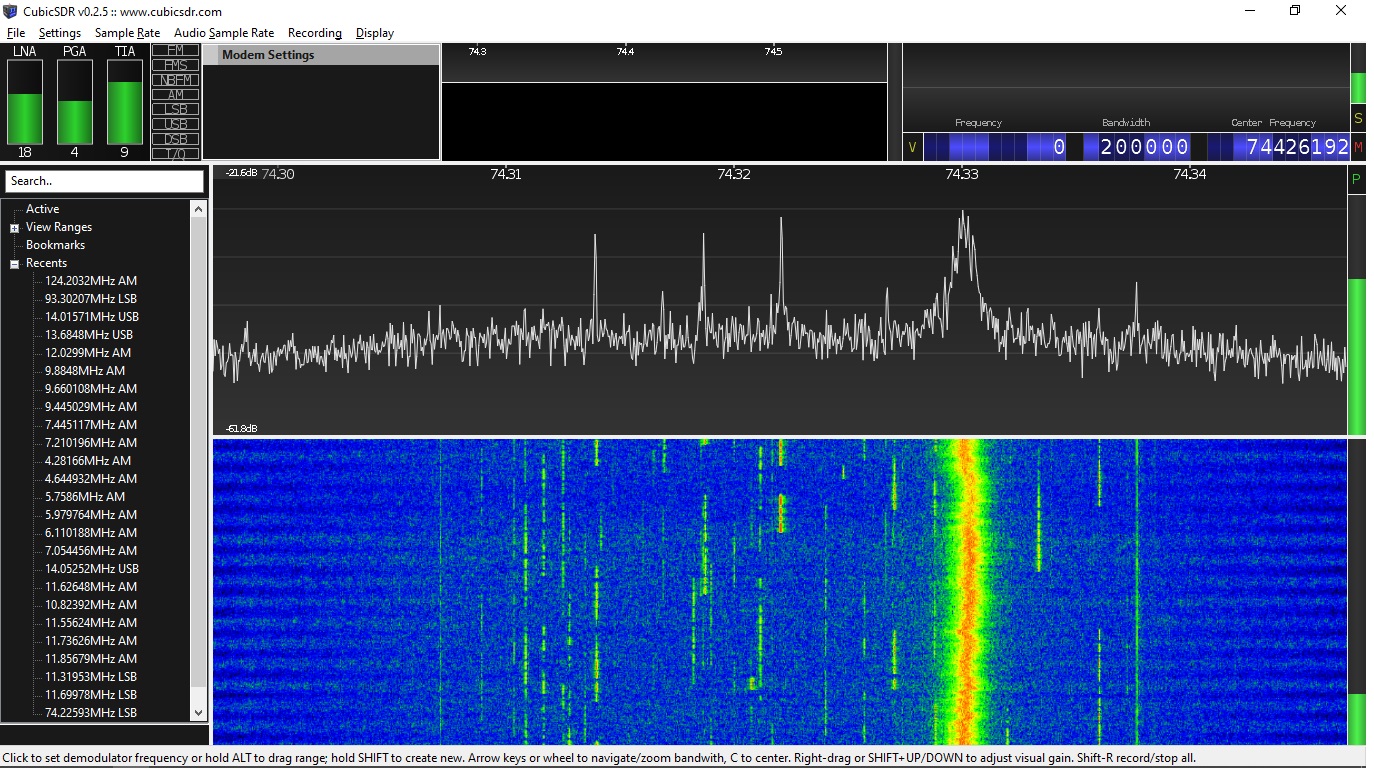Select NBFM demodulator mode
This screenshot has width=1374, height=776.
(176, 80)
